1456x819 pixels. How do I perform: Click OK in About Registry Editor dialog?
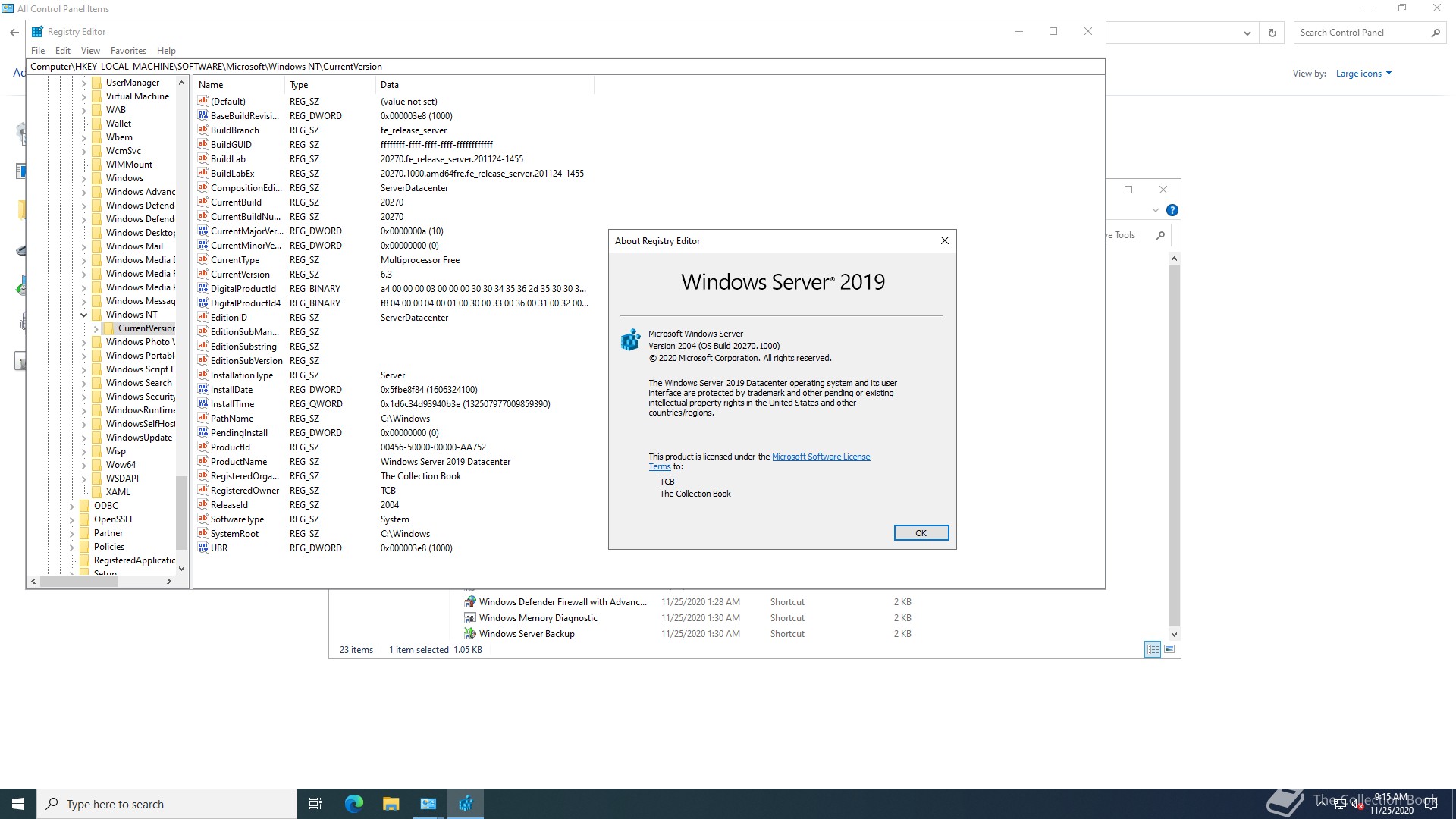[x=921, y=533]
